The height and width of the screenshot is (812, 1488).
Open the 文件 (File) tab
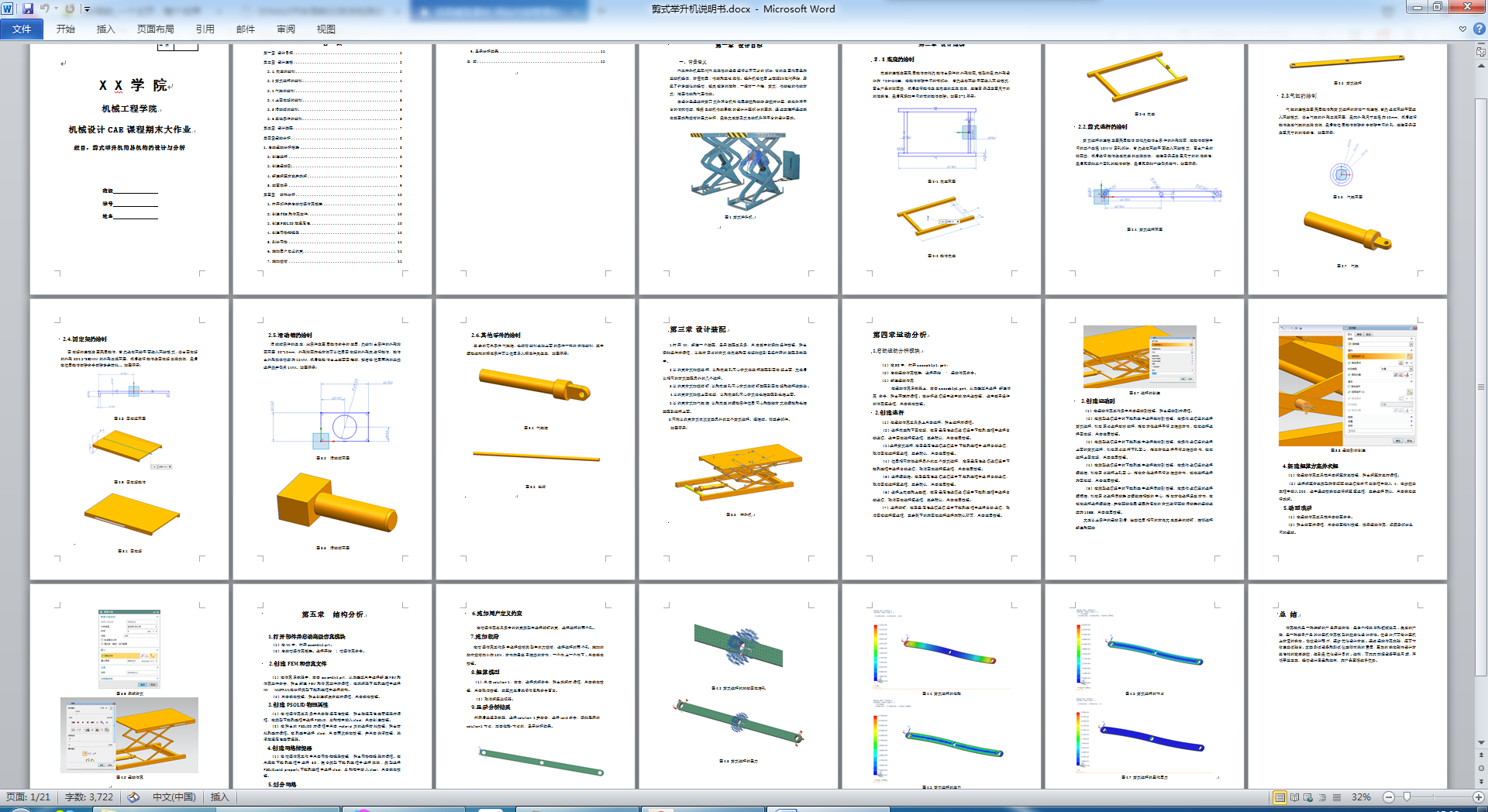click(22, 29)
